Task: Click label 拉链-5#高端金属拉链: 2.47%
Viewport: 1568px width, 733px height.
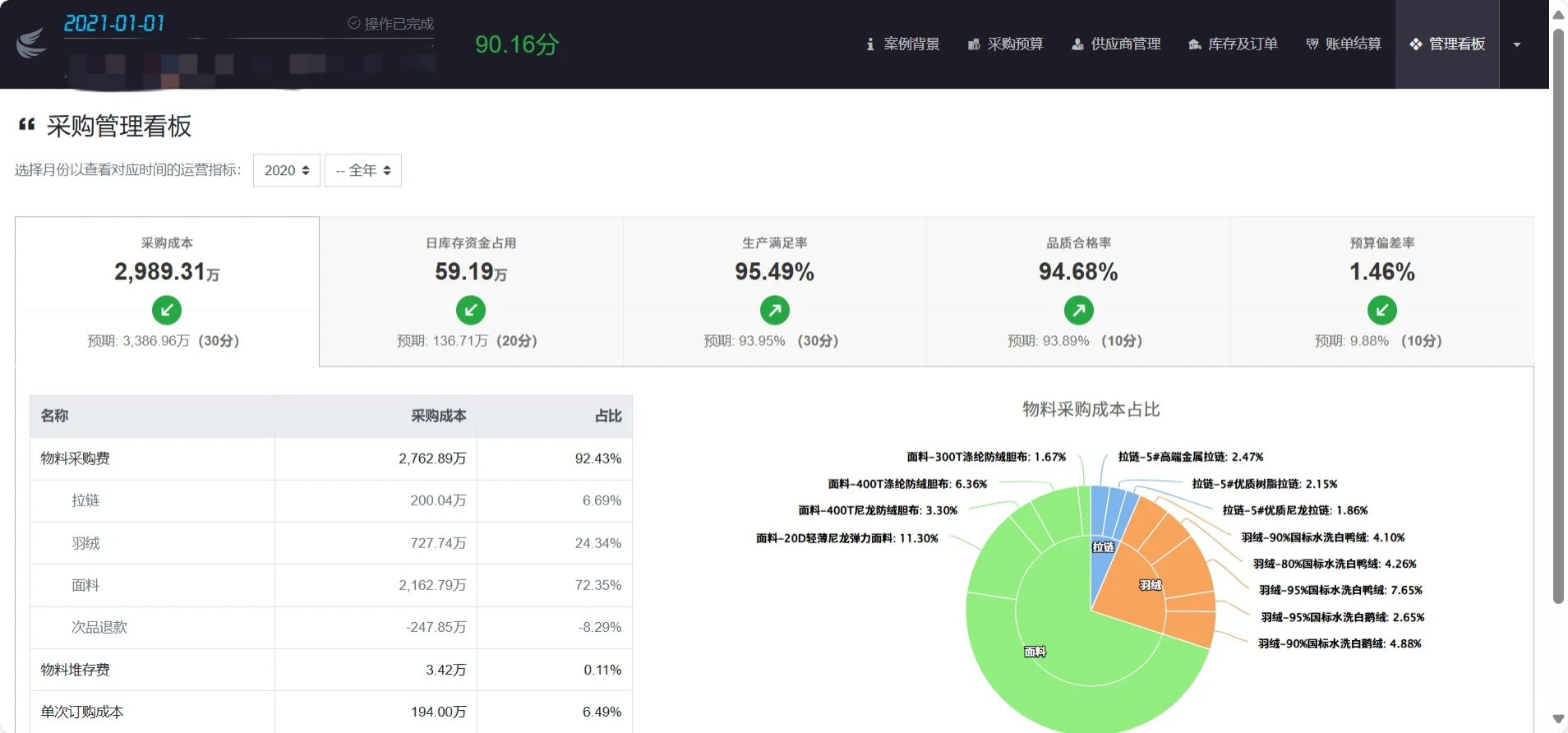Action: tap(1191, 457)
